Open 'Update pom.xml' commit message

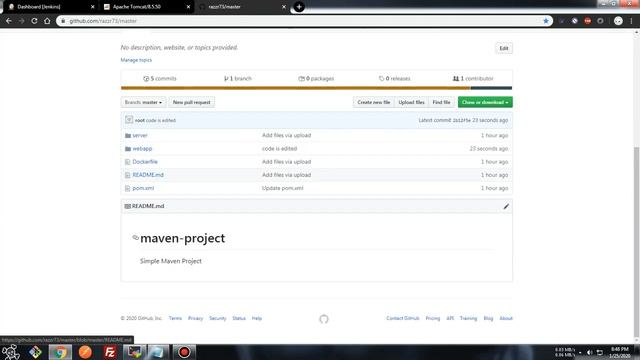282,188
